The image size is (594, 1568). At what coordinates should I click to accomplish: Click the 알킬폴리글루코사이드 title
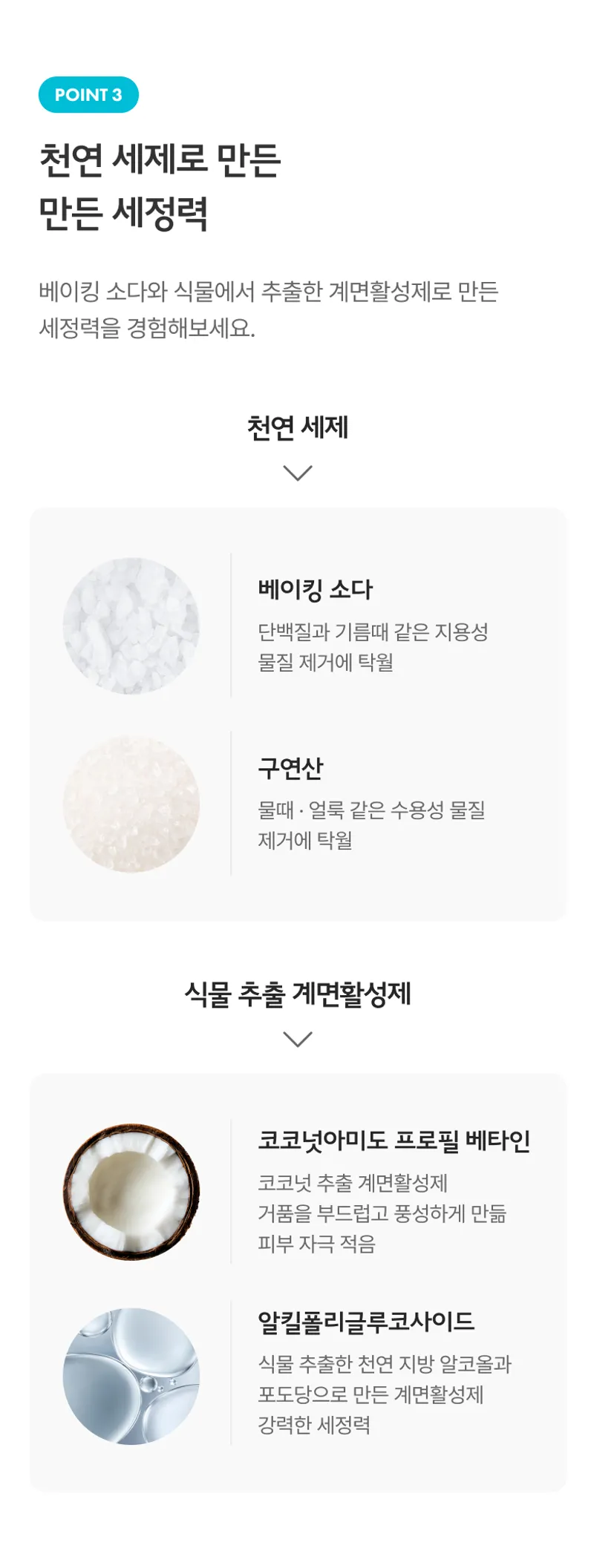(366, 1322)
